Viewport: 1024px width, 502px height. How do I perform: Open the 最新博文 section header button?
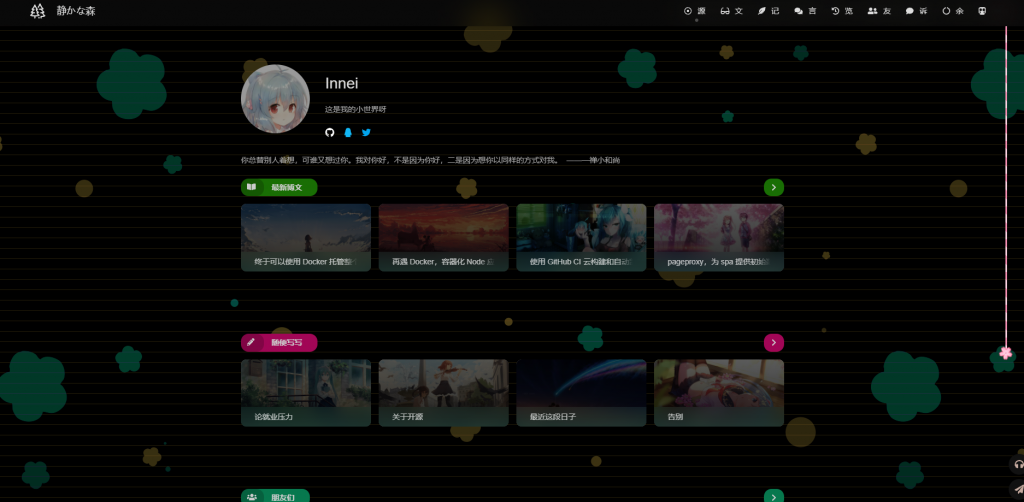279,187
